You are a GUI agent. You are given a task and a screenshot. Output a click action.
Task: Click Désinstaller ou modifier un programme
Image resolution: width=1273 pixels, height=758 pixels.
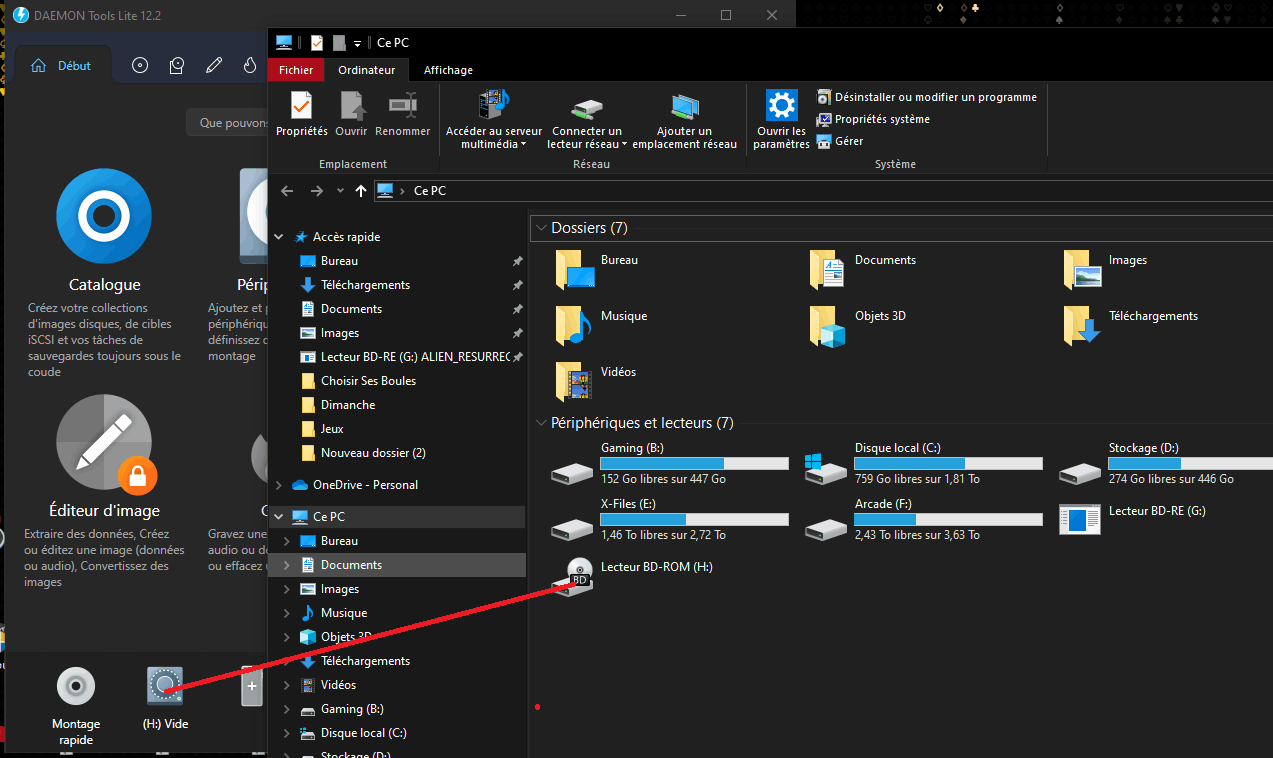pyautogui.click(x=927, y=97)
